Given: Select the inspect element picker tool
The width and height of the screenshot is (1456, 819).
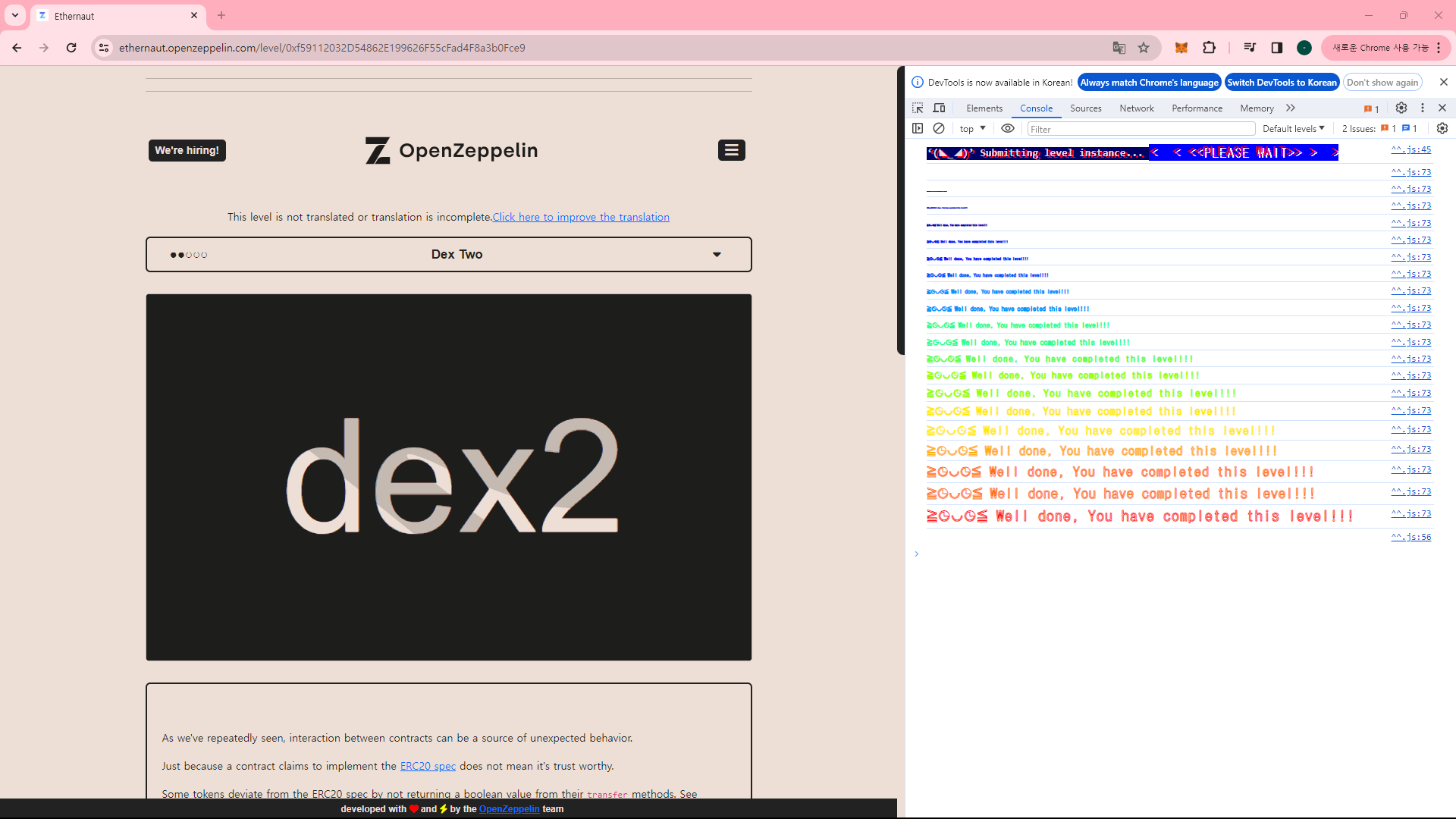Looking at the screenshot, I should click(918, 108).
